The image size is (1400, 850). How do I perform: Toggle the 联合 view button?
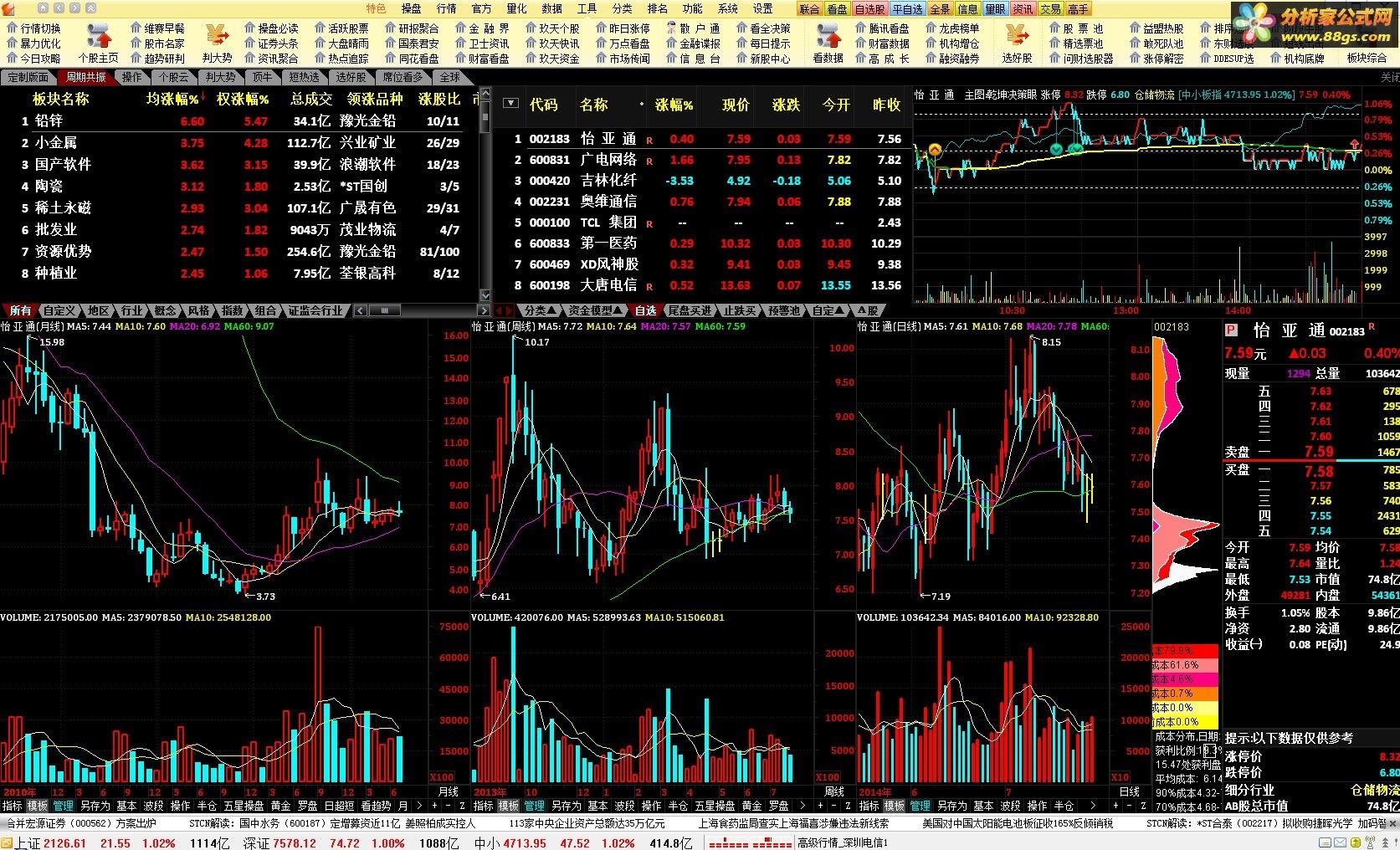pyautogui.click(x=809, y=9)
